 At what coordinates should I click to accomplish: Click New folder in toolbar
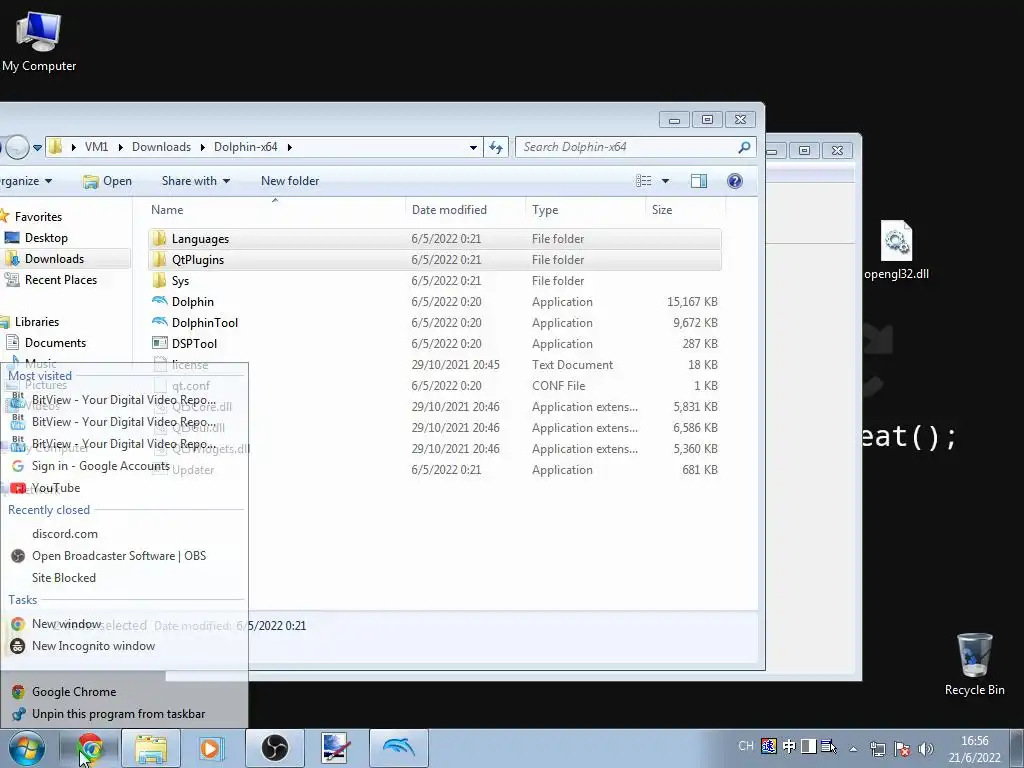pos(290,181)
